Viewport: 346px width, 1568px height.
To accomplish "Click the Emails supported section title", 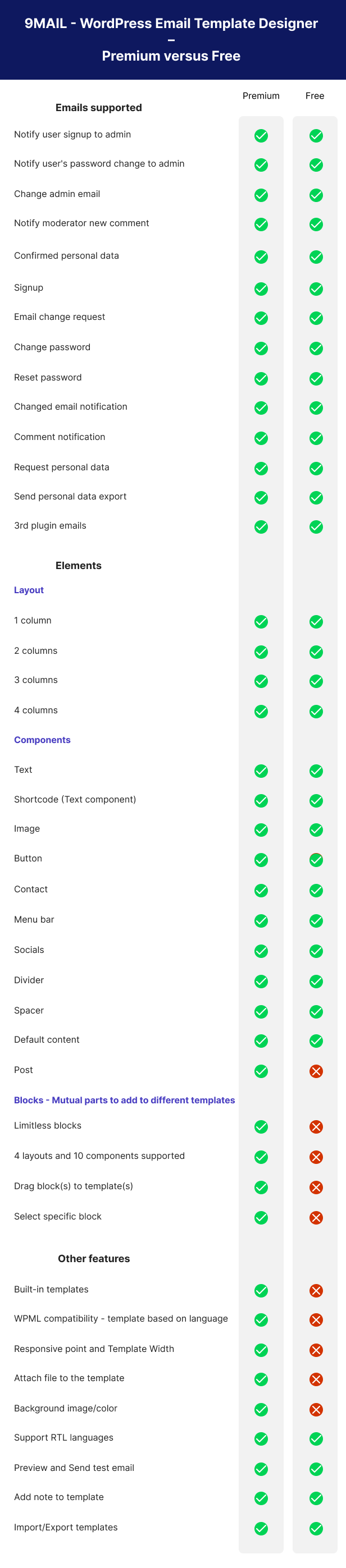I will coord(99,108).
